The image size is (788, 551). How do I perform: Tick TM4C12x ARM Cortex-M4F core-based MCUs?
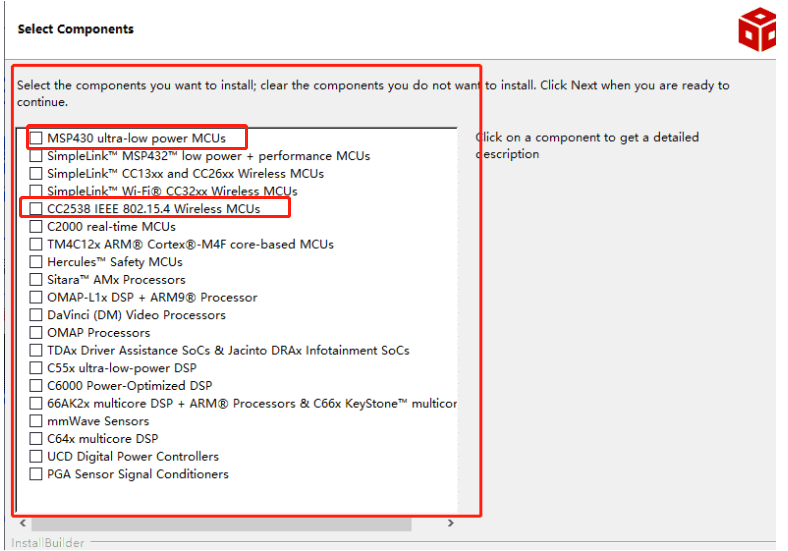pos(36,244)
